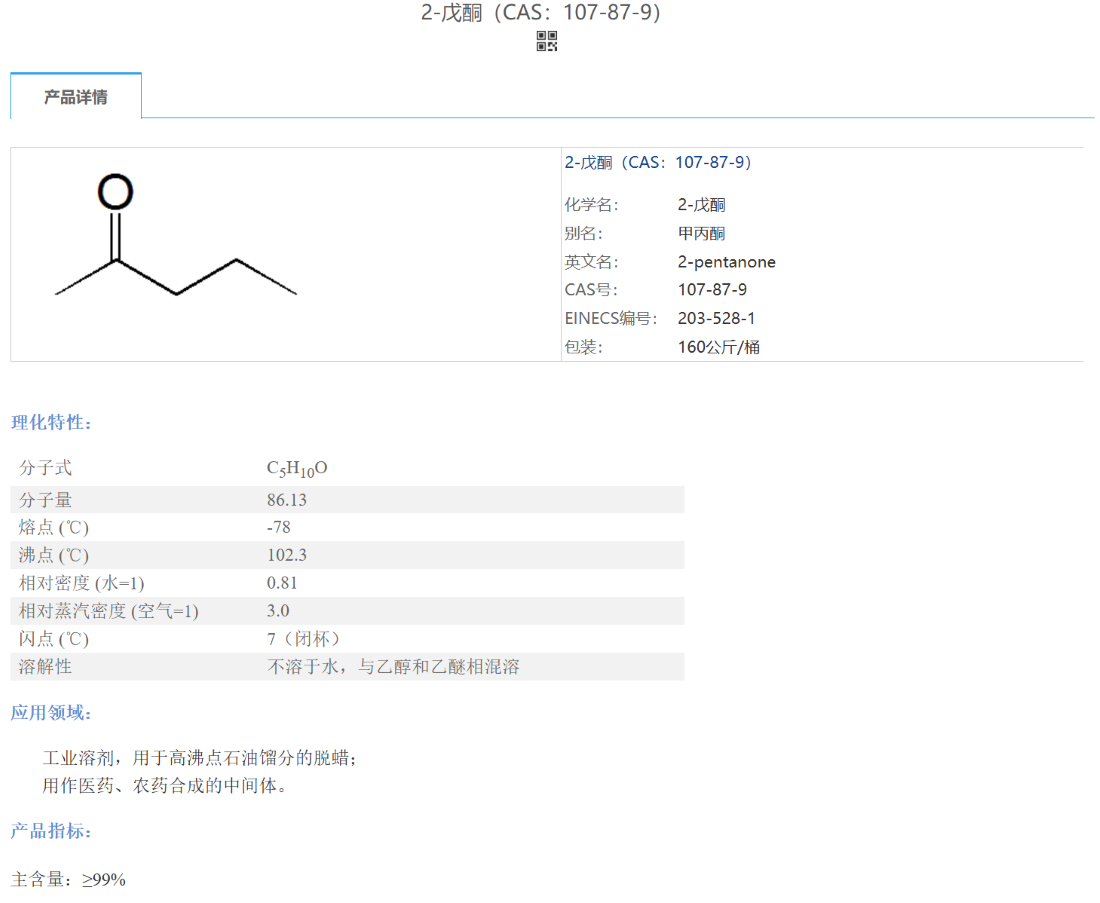
Task: Select the 闪点 row value 7（闭杯）
Action: [x=307, y=639]
